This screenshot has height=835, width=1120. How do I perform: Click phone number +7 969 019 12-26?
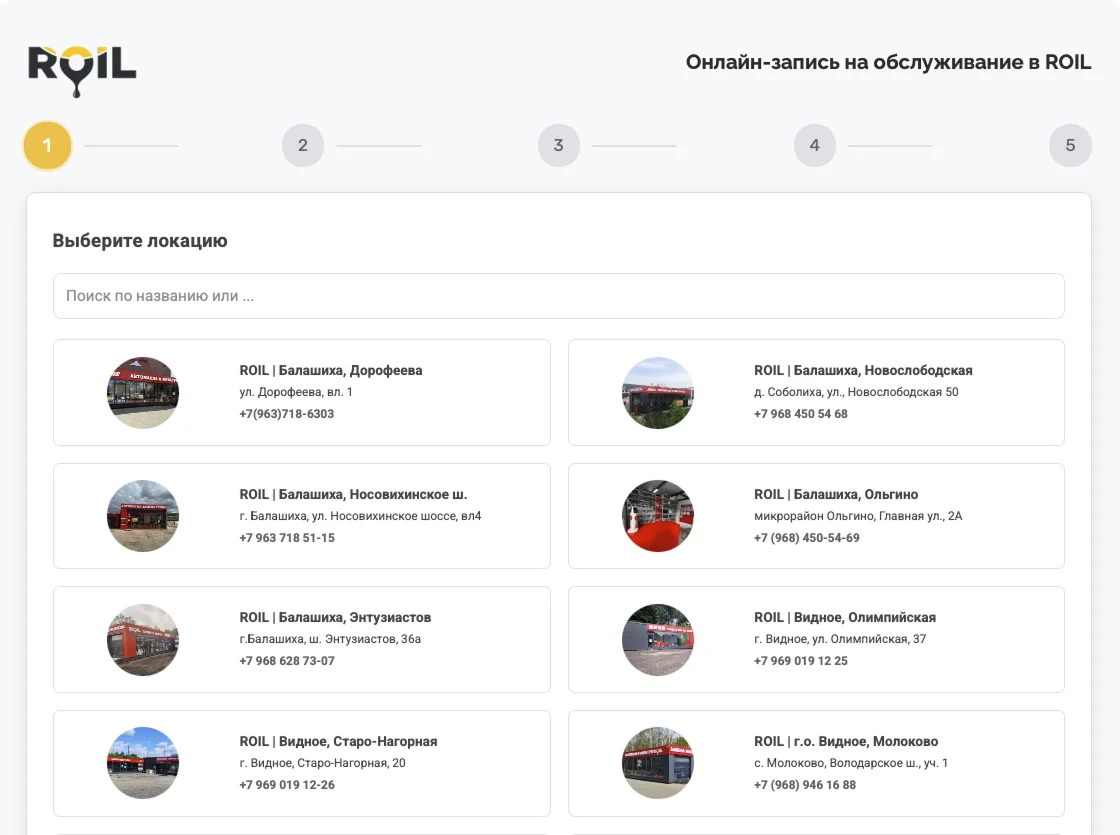(286, 785)
